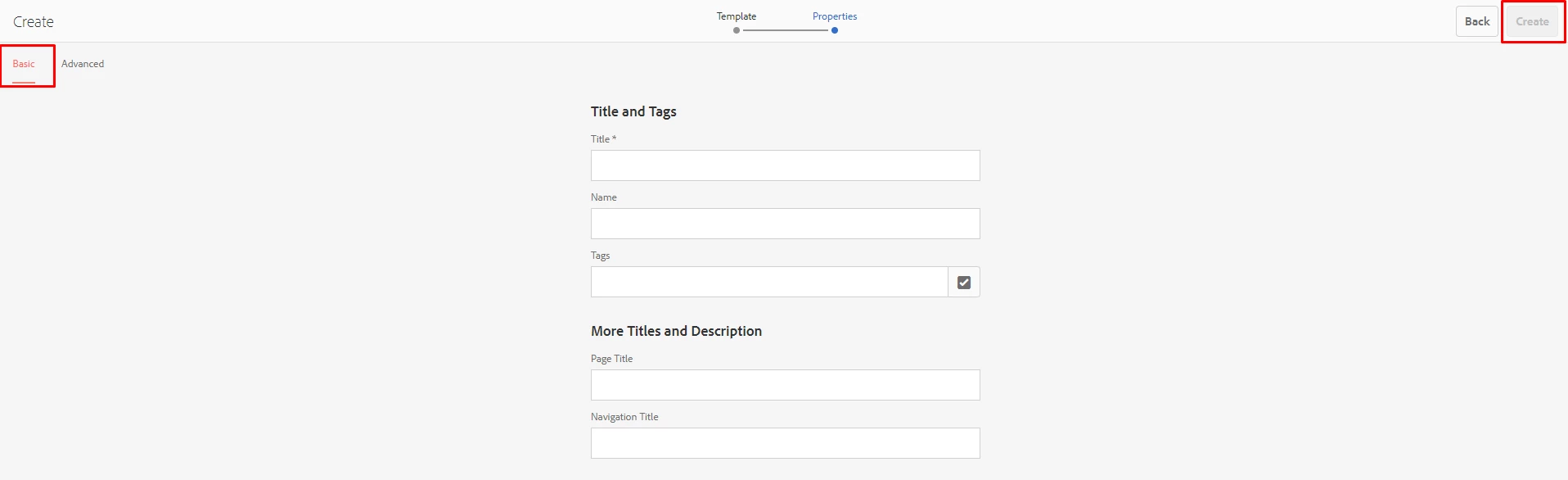
Task: Focus the Navigation Title input field
Action: point(785,443)
